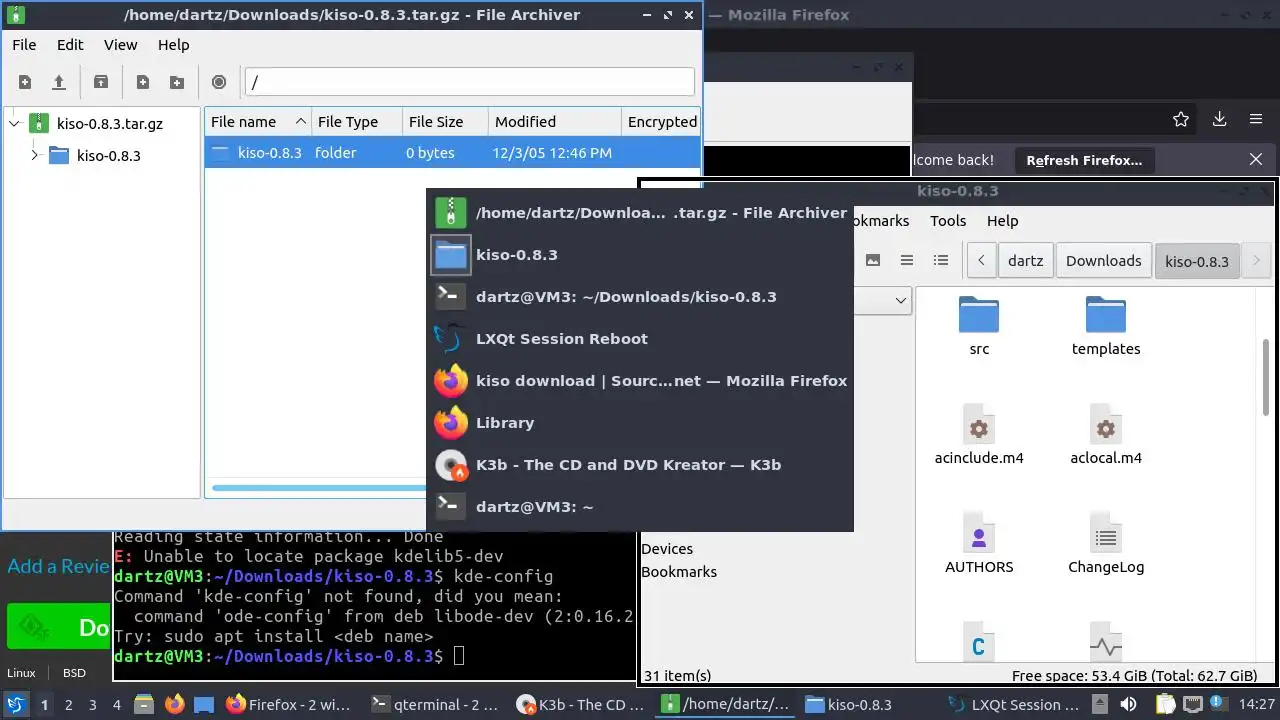Click Bookmarks in file manager side pane

pyautogui.click(x=679, y=572)
